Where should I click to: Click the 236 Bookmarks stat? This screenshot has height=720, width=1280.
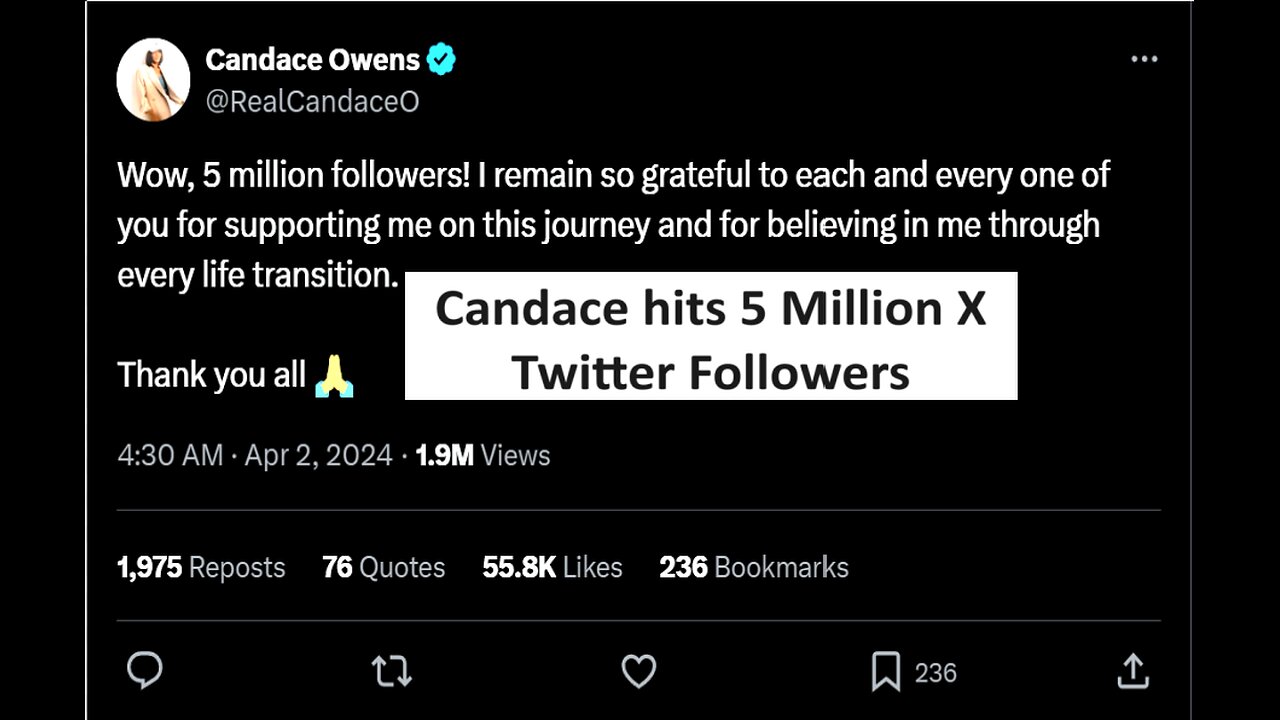753,568
